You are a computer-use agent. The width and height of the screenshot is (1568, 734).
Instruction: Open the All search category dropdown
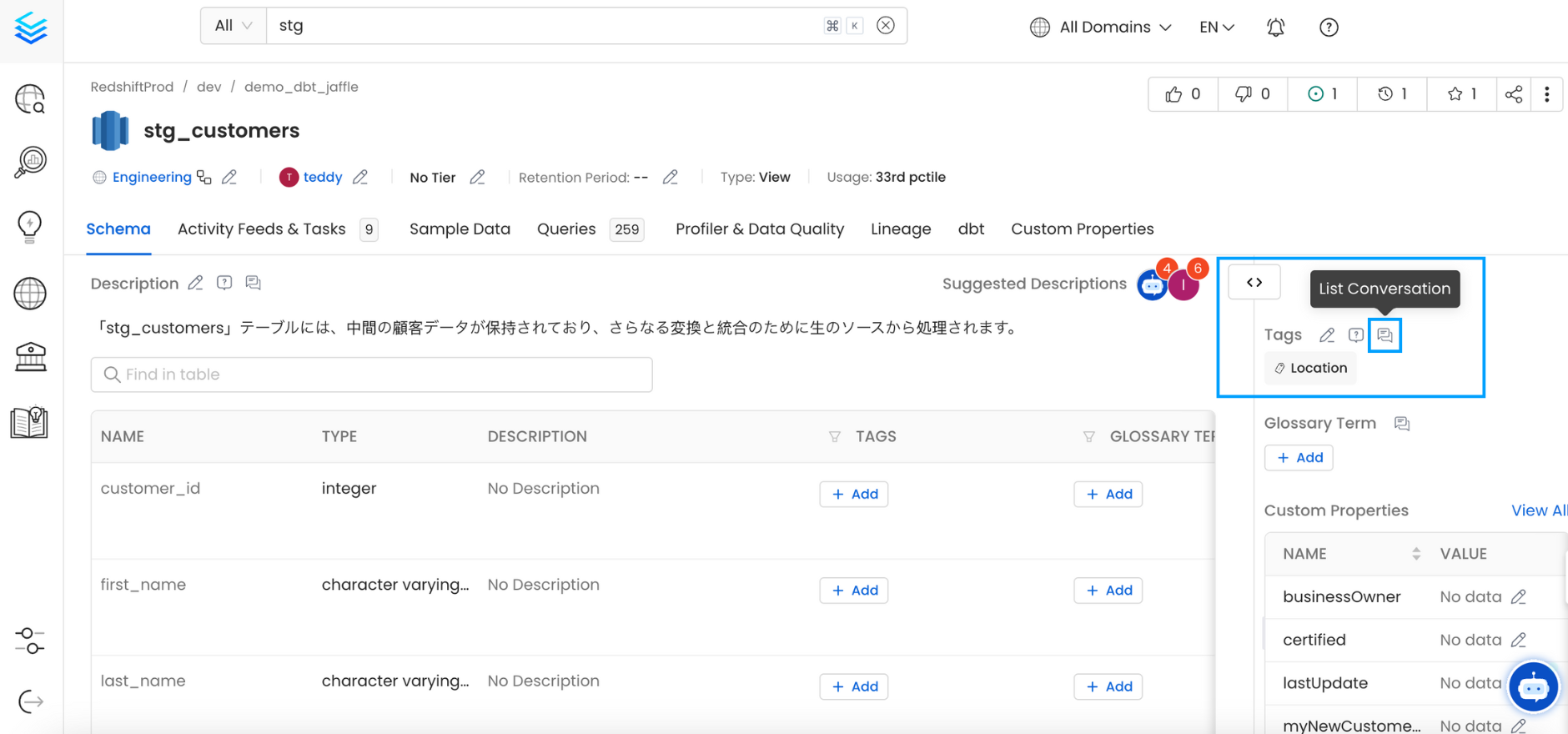[234, 26]
